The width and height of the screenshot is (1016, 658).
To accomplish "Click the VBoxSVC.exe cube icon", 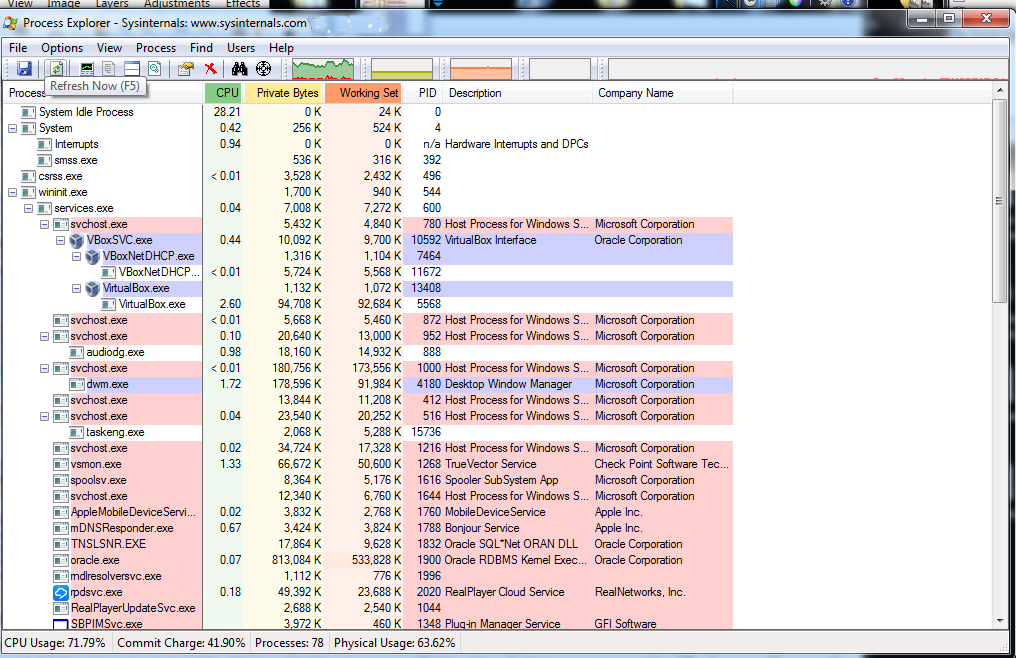I will [77, 241].
